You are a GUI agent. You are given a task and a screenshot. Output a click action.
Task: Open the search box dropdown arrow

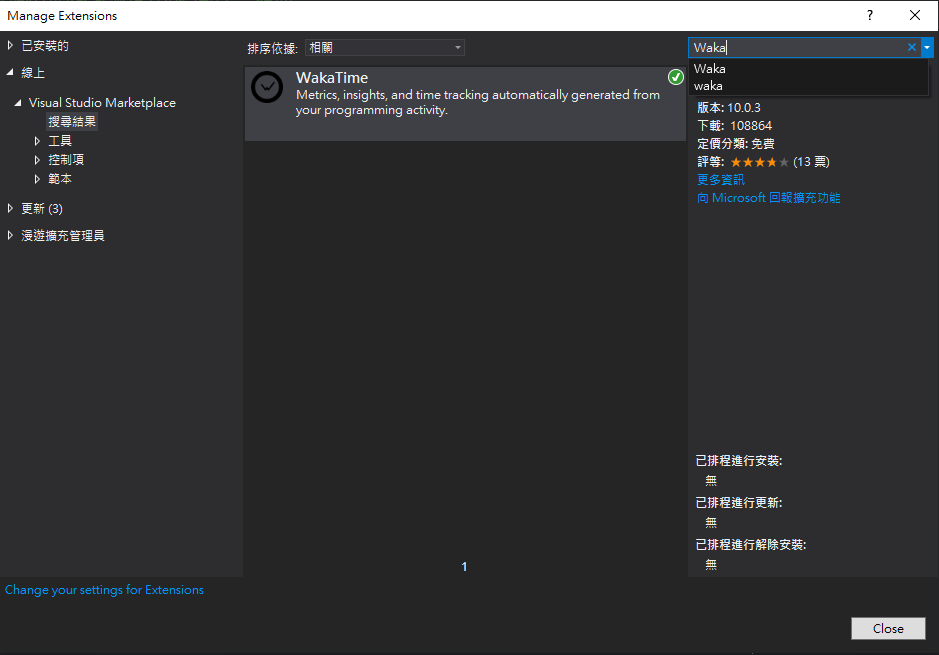927,47
